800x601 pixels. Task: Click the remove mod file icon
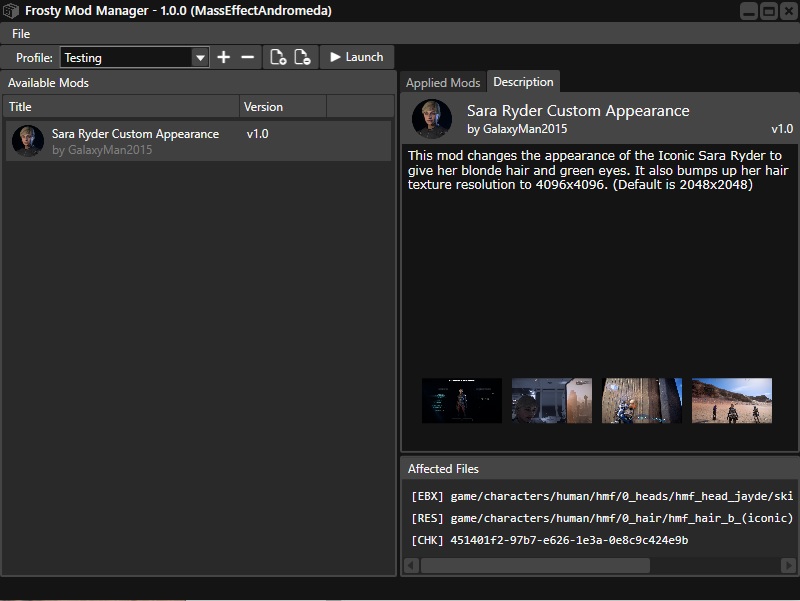(302, 58)
